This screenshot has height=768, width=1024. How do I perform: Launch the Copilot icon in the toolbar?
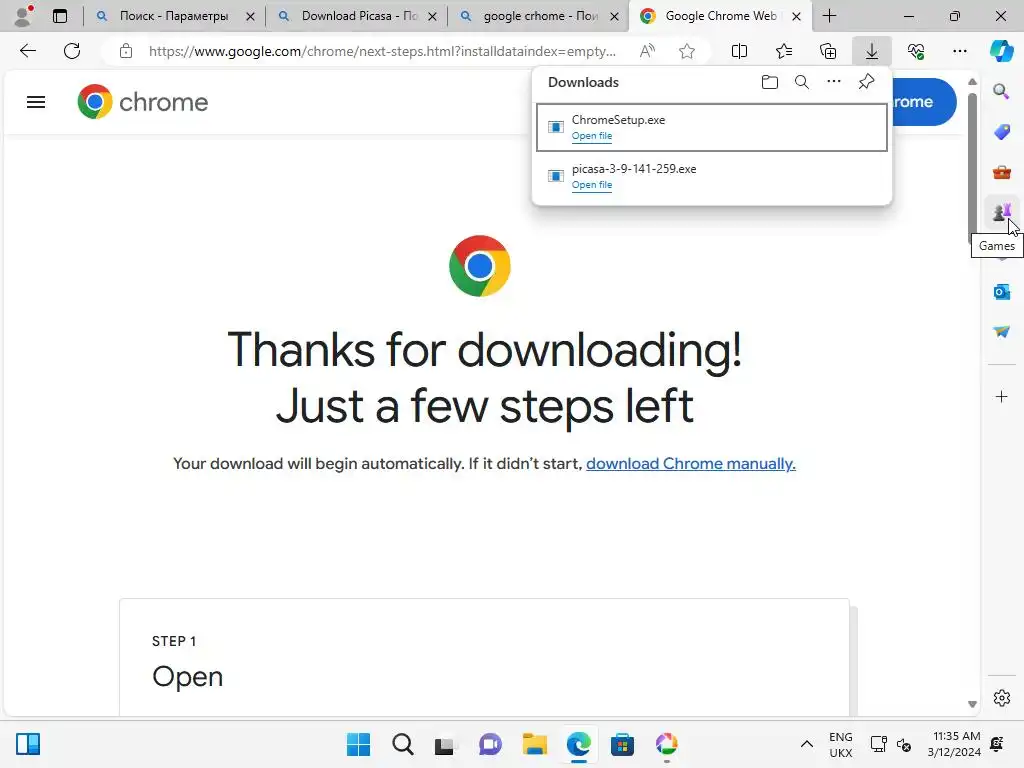(x=1002, y=51)
